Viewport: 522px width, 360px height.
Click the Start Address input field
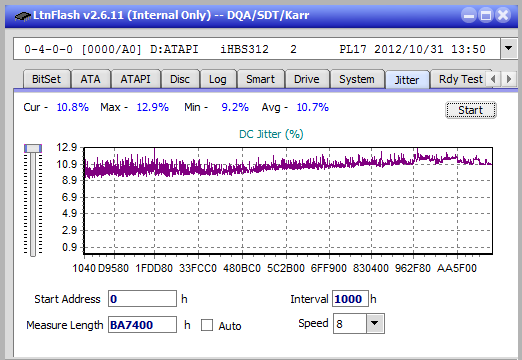pyautogui.click(x=142, y=299)
